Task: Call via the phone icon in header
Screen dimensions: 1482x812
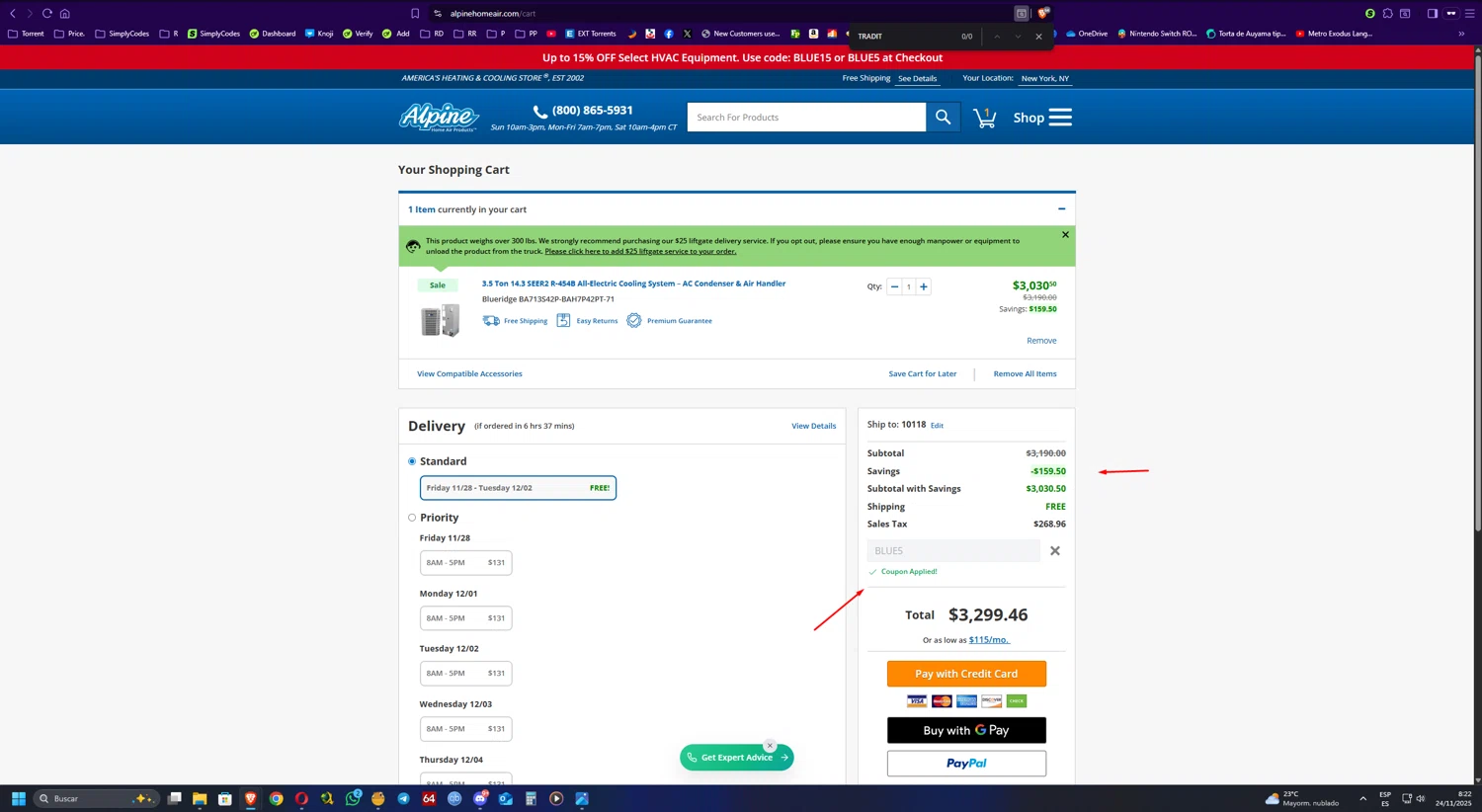Action: click(x=539, y=112)
